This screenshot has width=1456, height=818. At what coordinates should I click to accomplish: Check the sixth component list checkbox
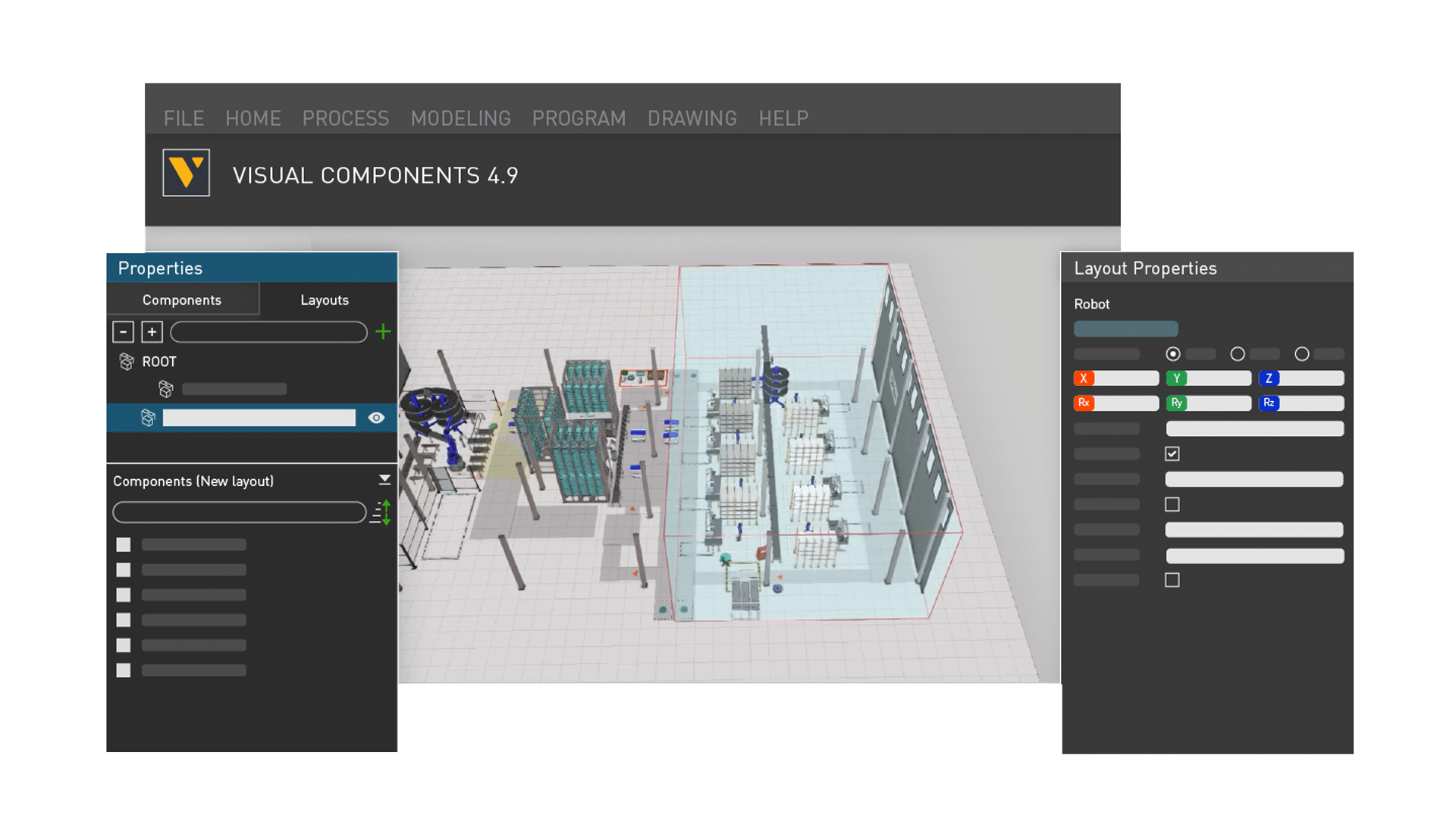click(123, 670)
